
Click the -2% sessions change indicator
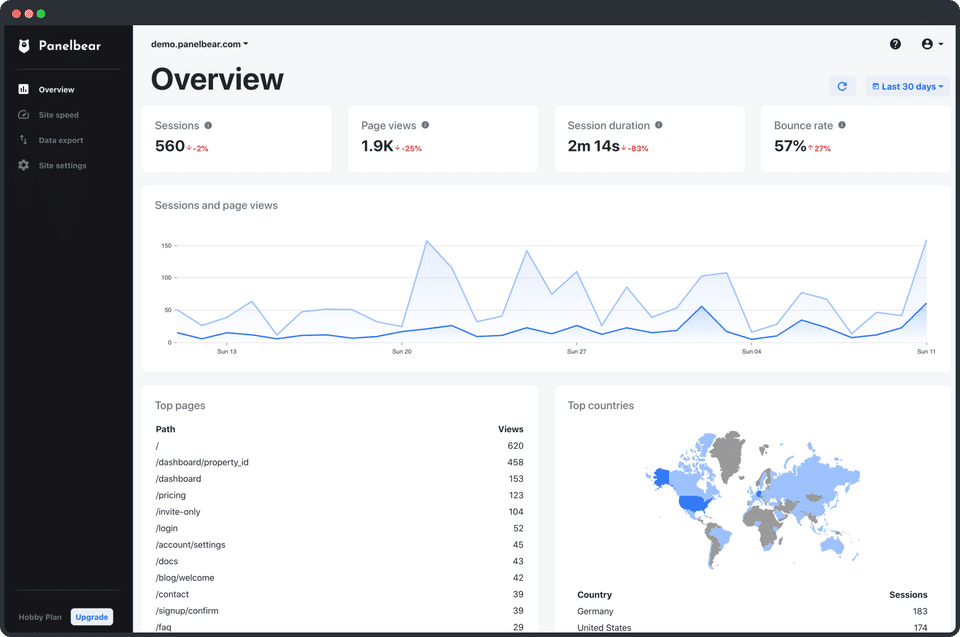click(198, 148)
